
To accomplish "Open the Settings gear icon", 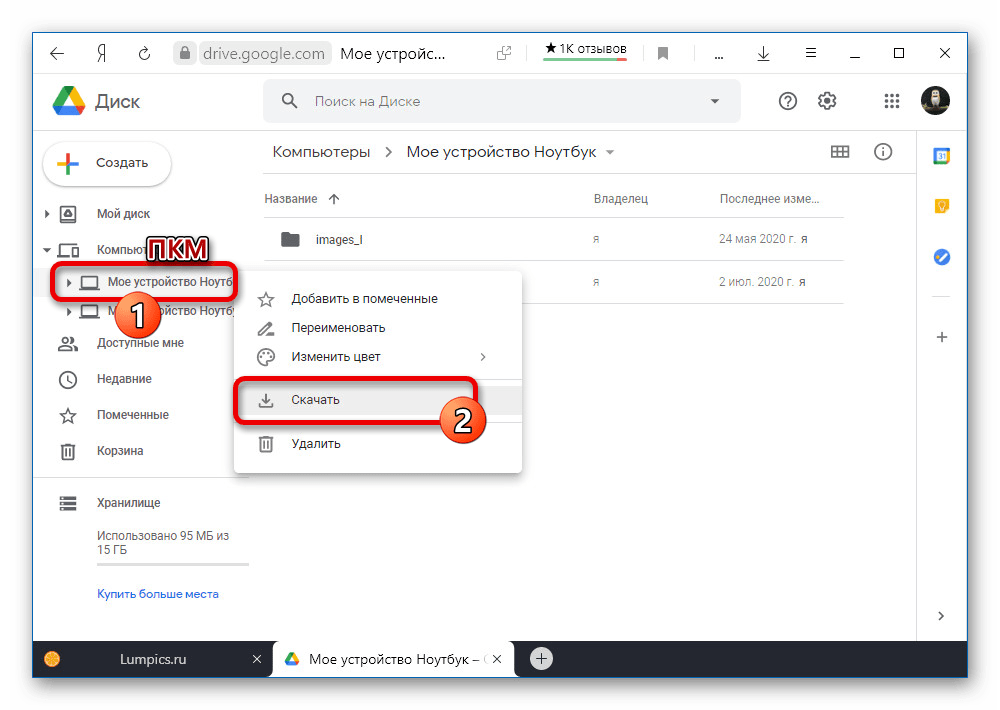I will point(827,101).
